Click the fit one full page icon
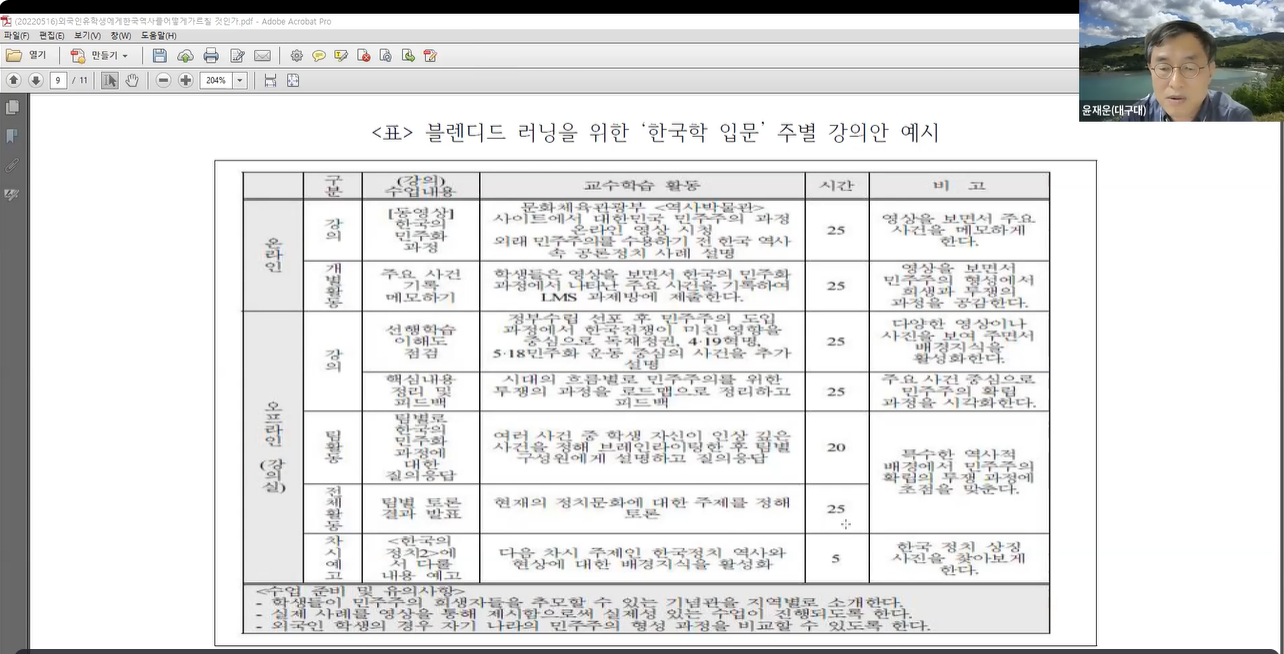This screenshot has height=654, width=1284. point(293,80)
